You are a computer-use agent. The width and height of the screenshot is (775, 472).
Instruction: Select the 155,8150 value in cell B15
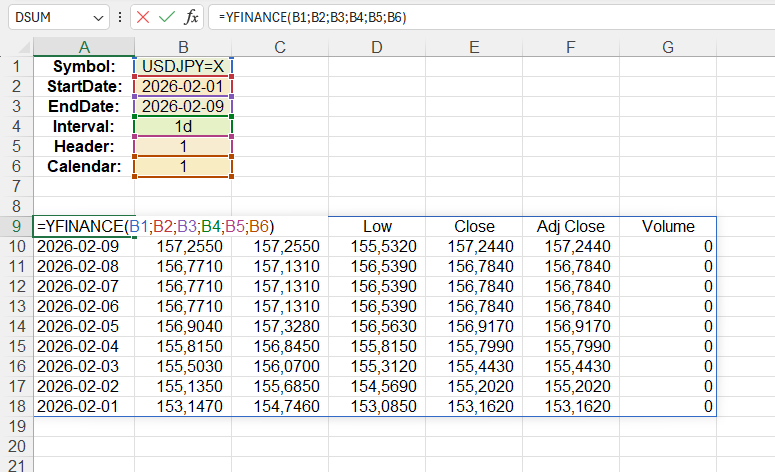pyautogui.click(x=183, y=346)
